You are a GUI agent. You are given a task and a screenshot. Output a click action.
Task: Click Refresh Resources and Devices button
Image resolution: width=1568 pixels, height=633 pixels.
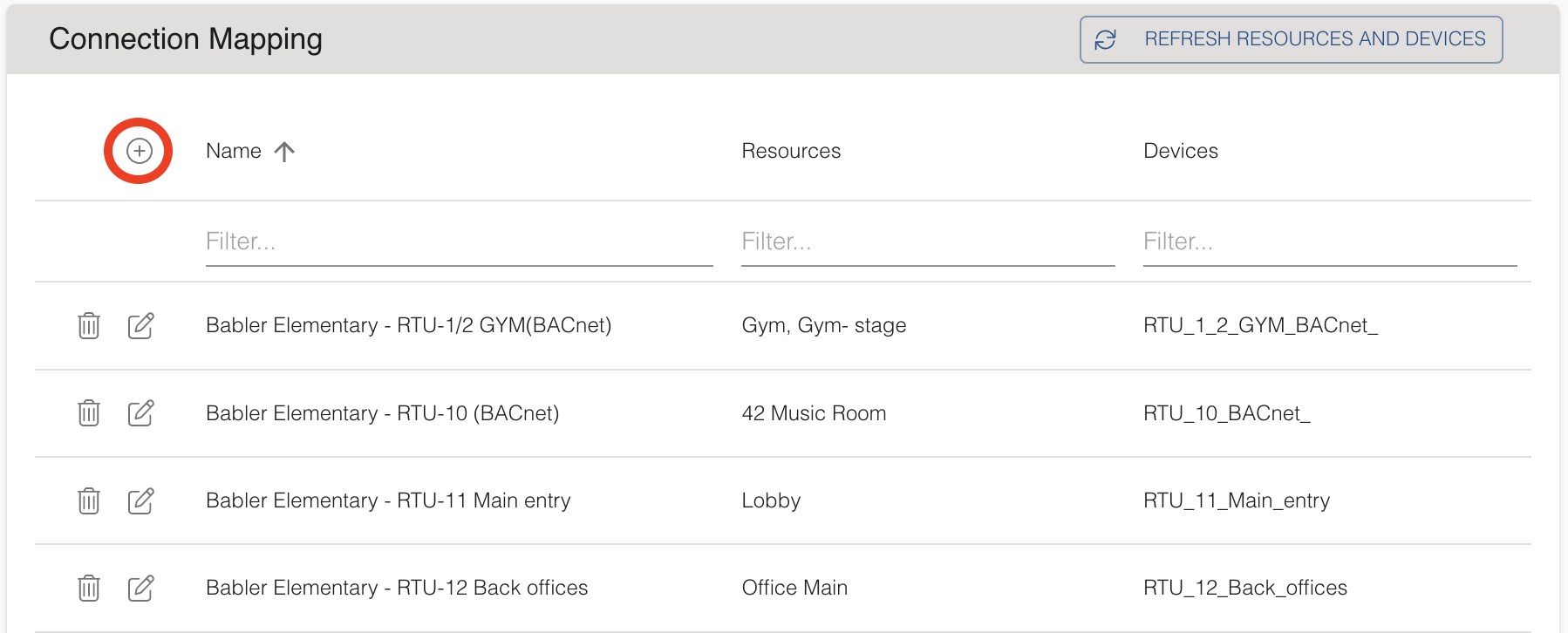[x=1292, y=39]
